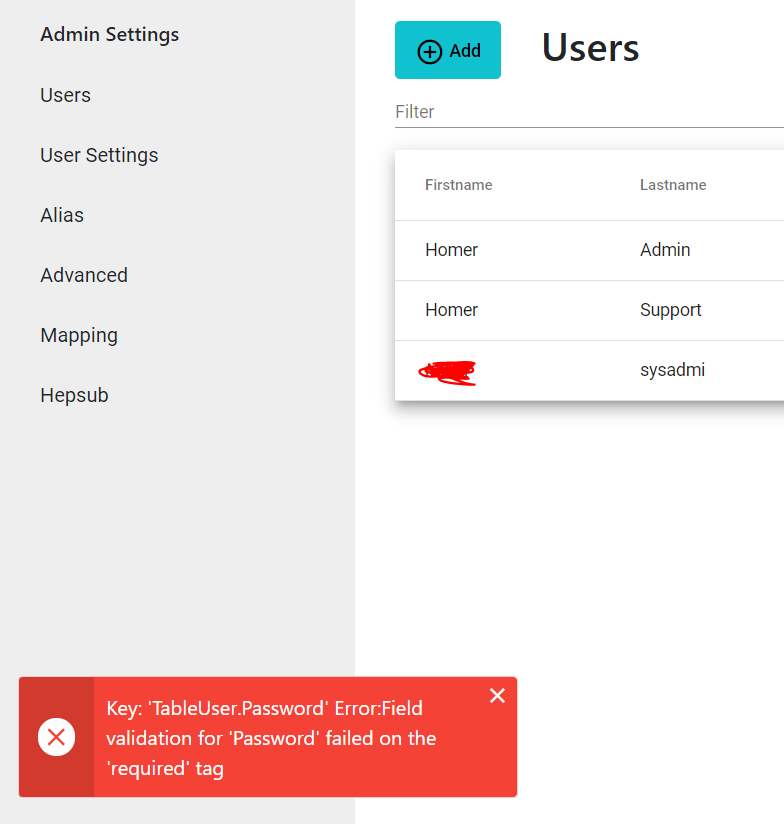Image resolution: width=784 pixels, height=824 pixels.
Task: Open the Advanced settings page
Action: 84,275
